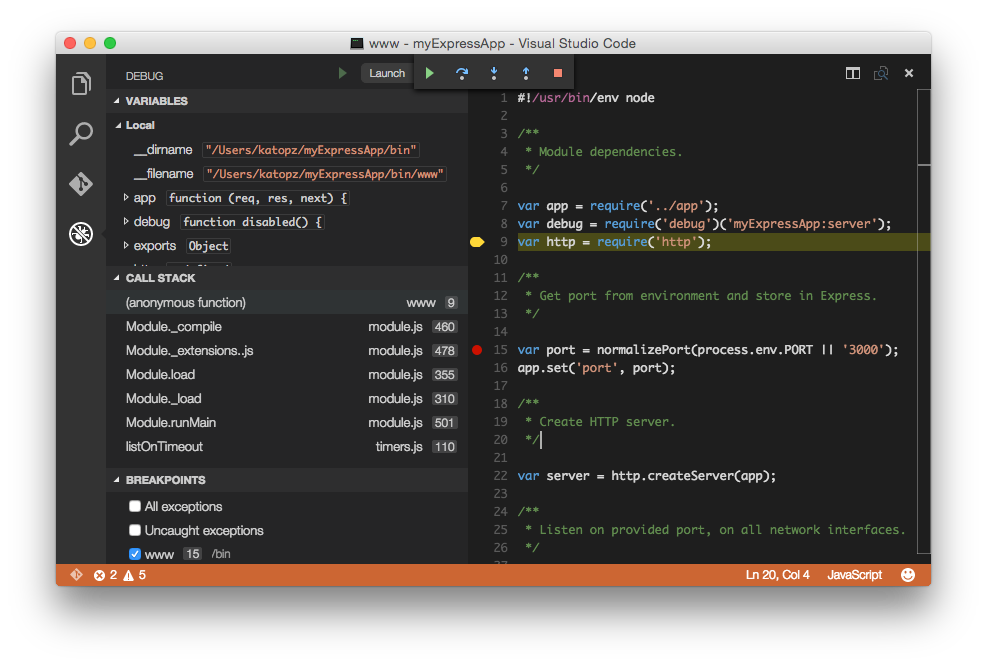Select the (anonymous function) stack frame
This screenshot has width=987, height=666.
(288, 302)
